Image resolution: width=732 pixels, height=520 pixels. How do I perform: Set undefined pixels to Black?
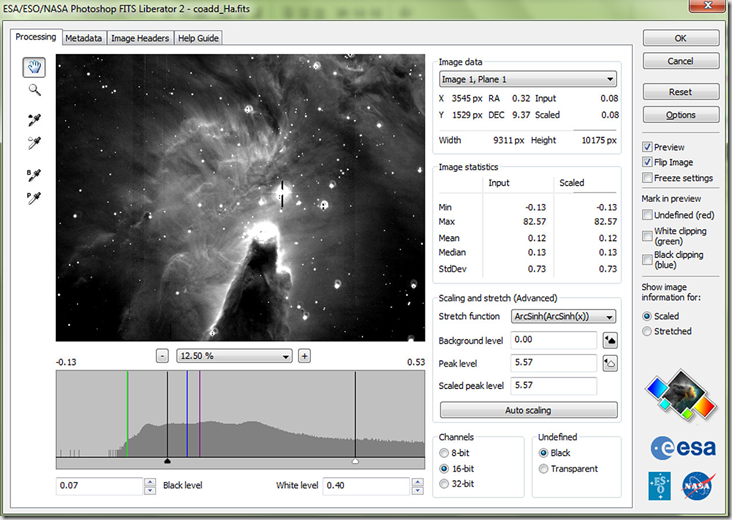(x=543, y=453)
